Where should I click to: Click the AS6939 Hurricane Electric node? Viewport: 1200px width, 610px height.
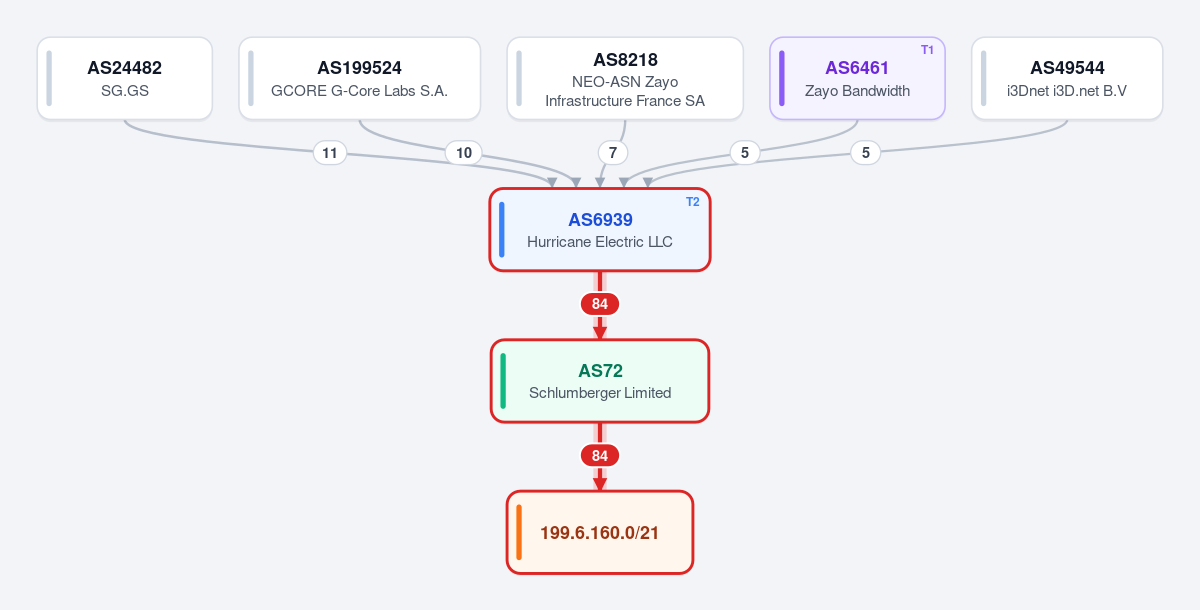tap(600, 229)
